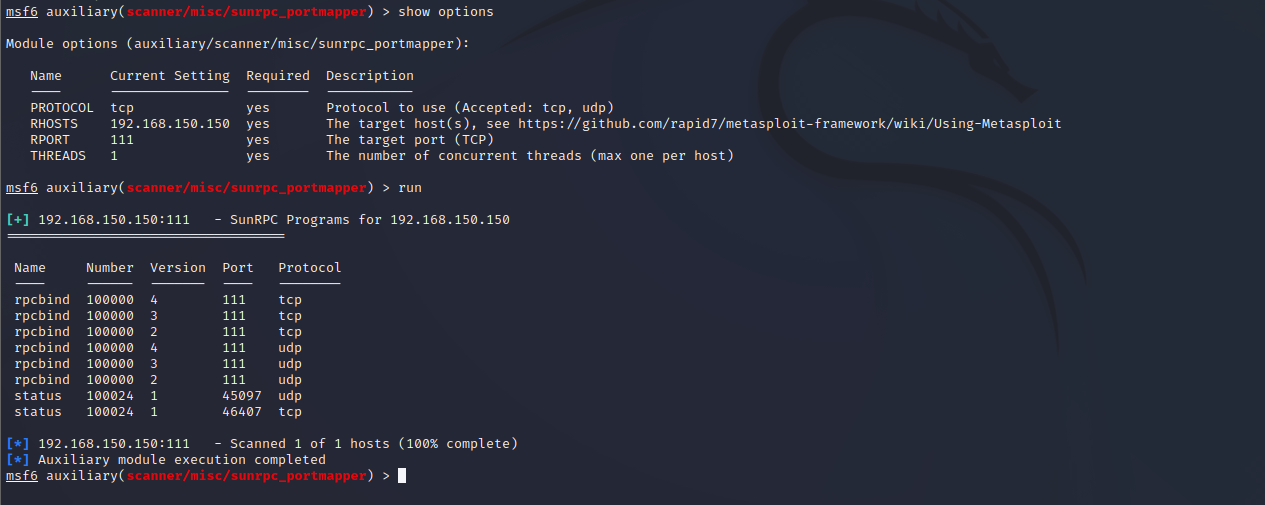The image size is (1265, 505).
Task: Click the terminal cursor block at last prompt
Action: 402,476
